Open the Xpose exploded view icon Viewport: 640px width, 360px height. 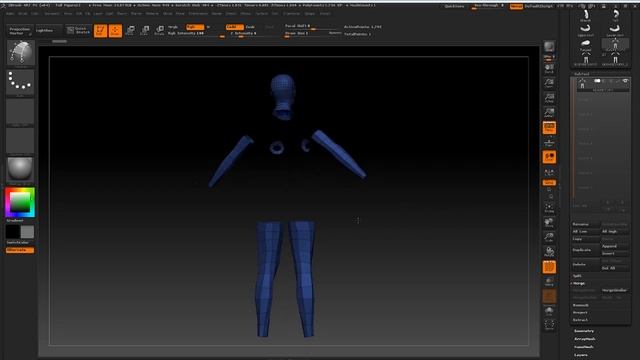tap(549, 326)
